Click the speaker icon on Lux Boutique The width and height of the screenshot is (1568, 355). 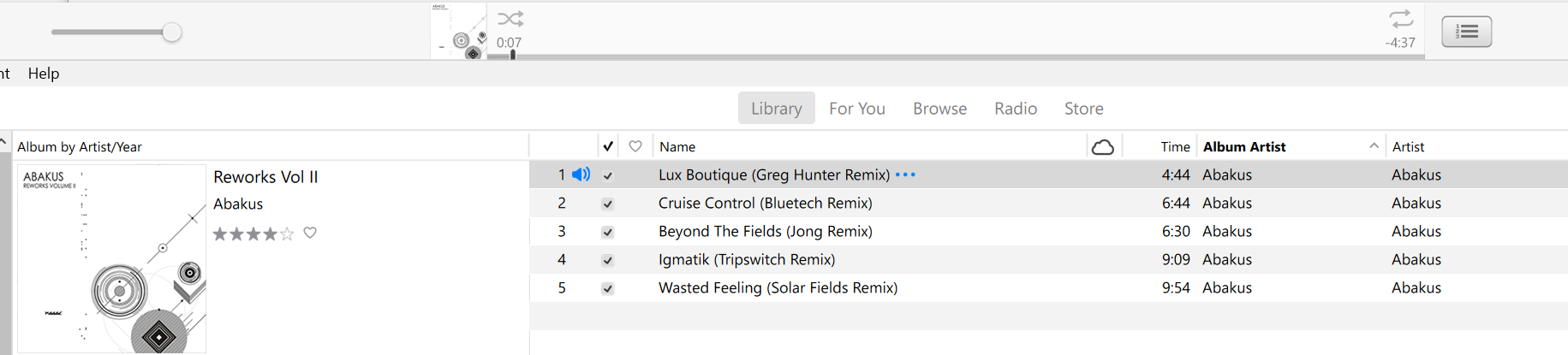[x=581, y=175]
